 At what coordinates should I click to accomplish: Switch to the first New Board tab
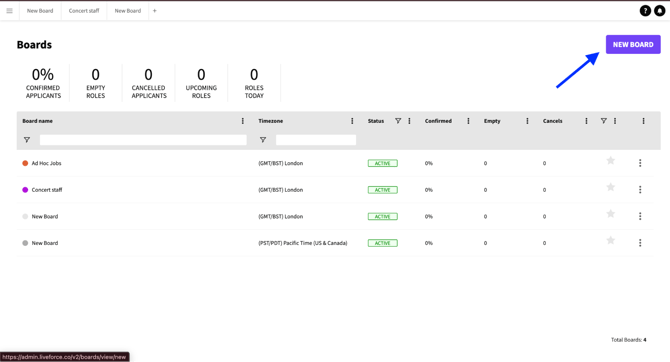pos(40,11)
